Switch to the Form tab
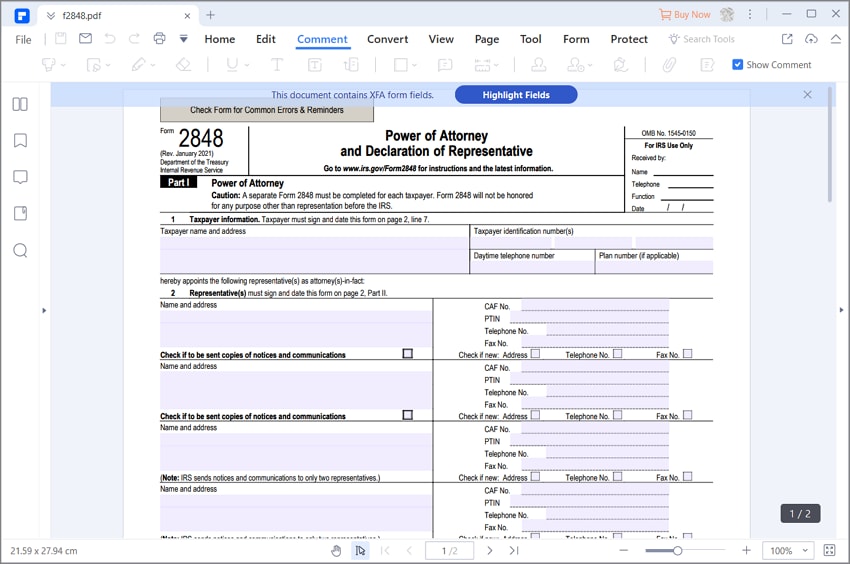This screenshot has height=564, width=850. pyautogui.click(x=576, y=39)
